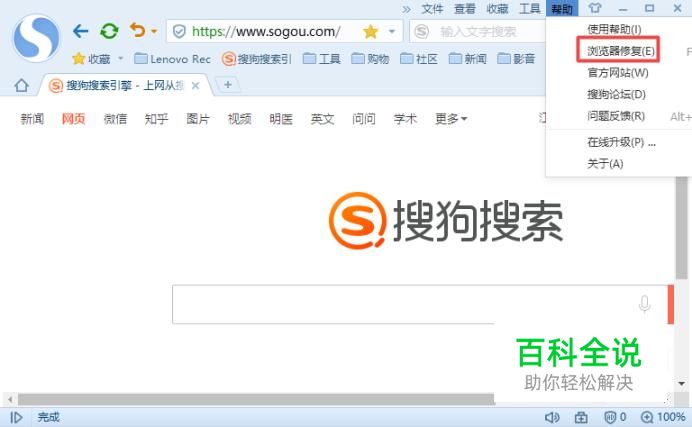The image size is (692, 427).
Task: Expand the 更多 dropdown
Action: 451,119
